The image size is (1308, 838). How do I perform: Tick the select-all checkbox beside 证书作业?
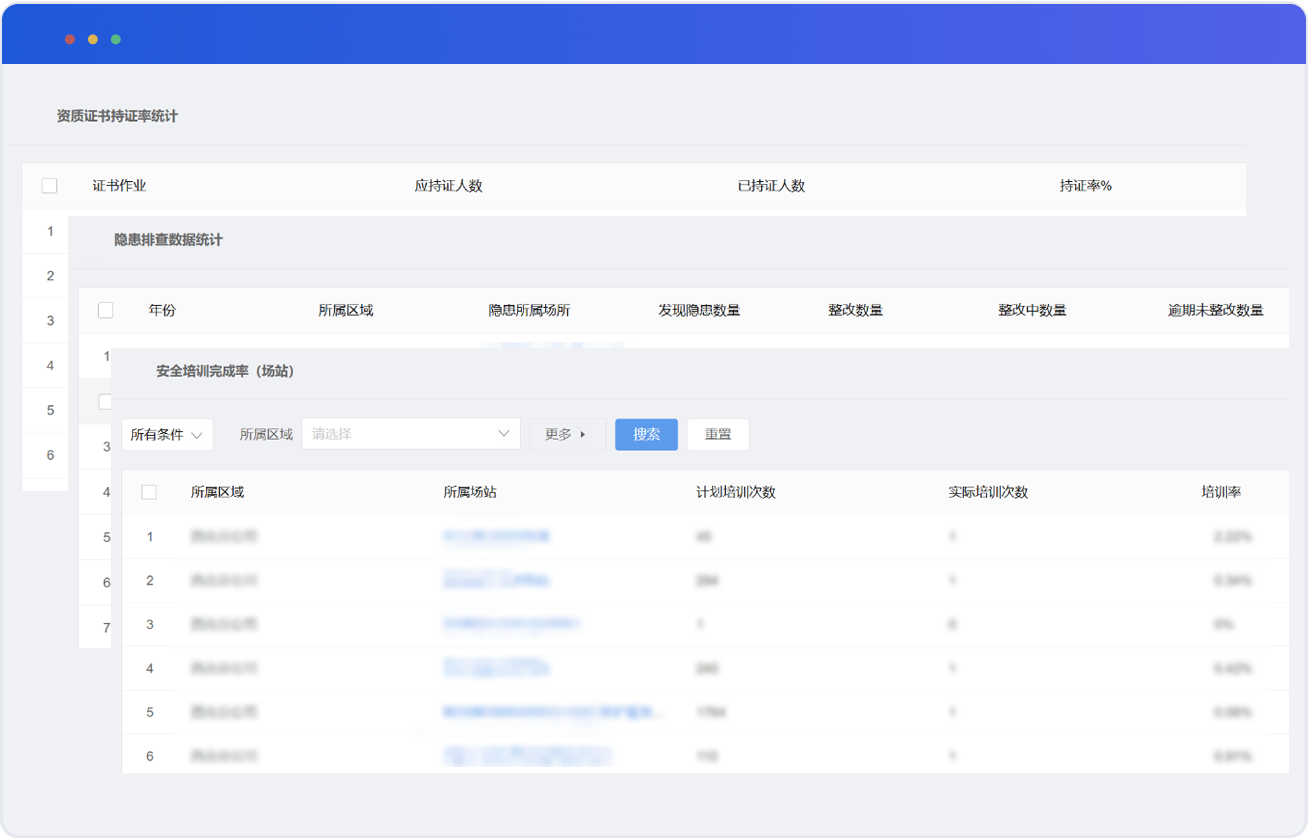pos(49,186)
